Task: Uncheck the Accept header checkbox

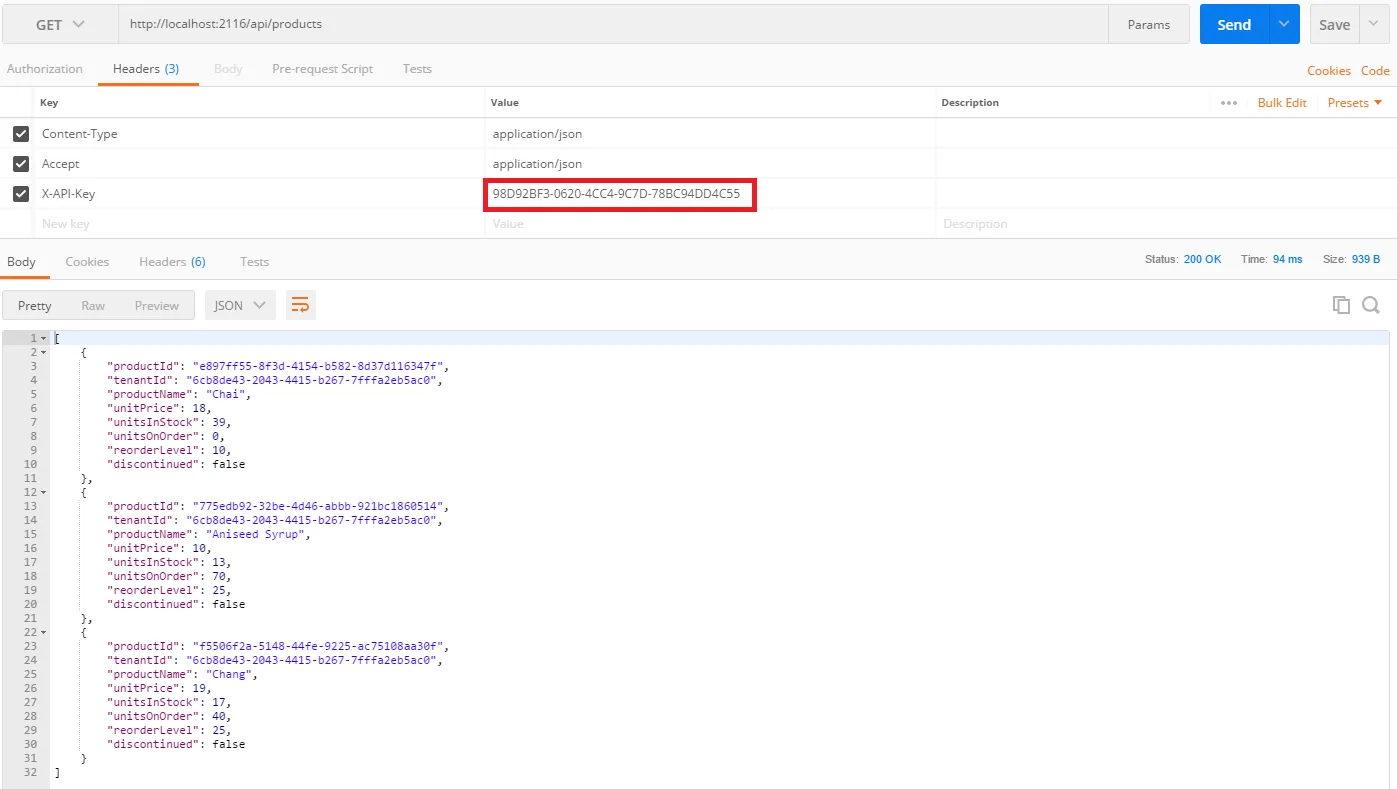Action: click(x=21, y=163)
